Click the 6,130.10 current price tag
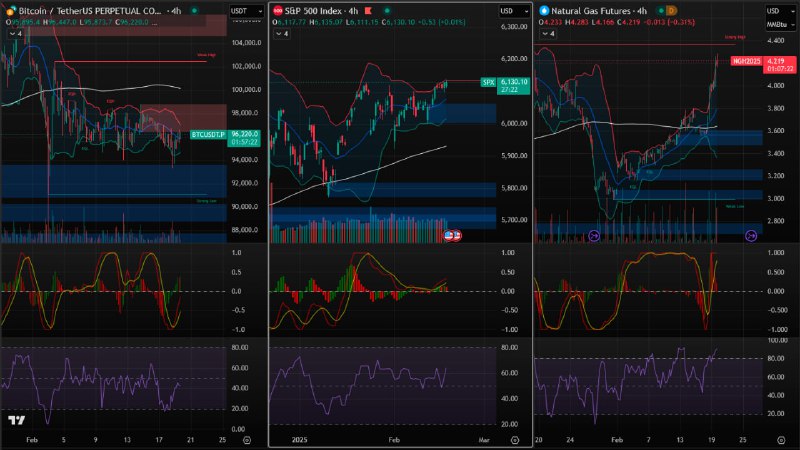Image resolution: width=800 pixels, height=450 pixels. coord(514,86)
